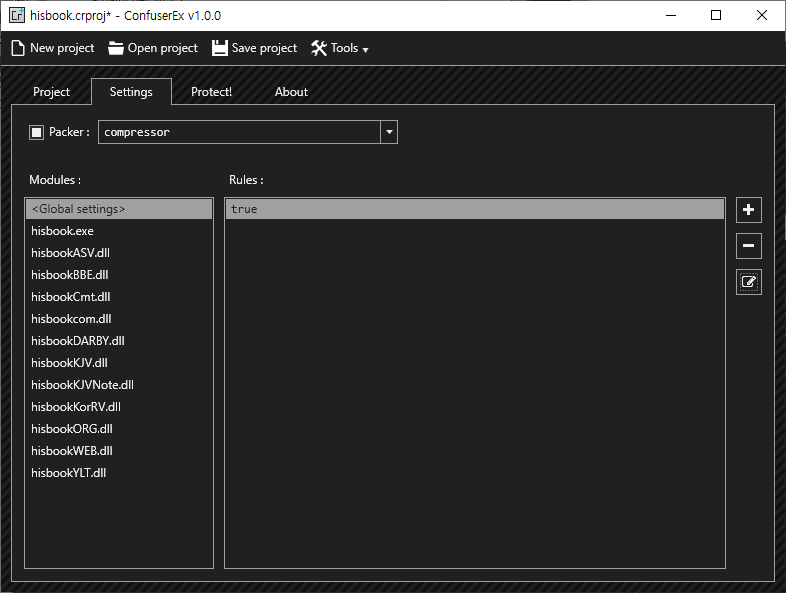786x593 pixels.
Task: Click the Save project floppy disk icon
Action: coord(220,48)
